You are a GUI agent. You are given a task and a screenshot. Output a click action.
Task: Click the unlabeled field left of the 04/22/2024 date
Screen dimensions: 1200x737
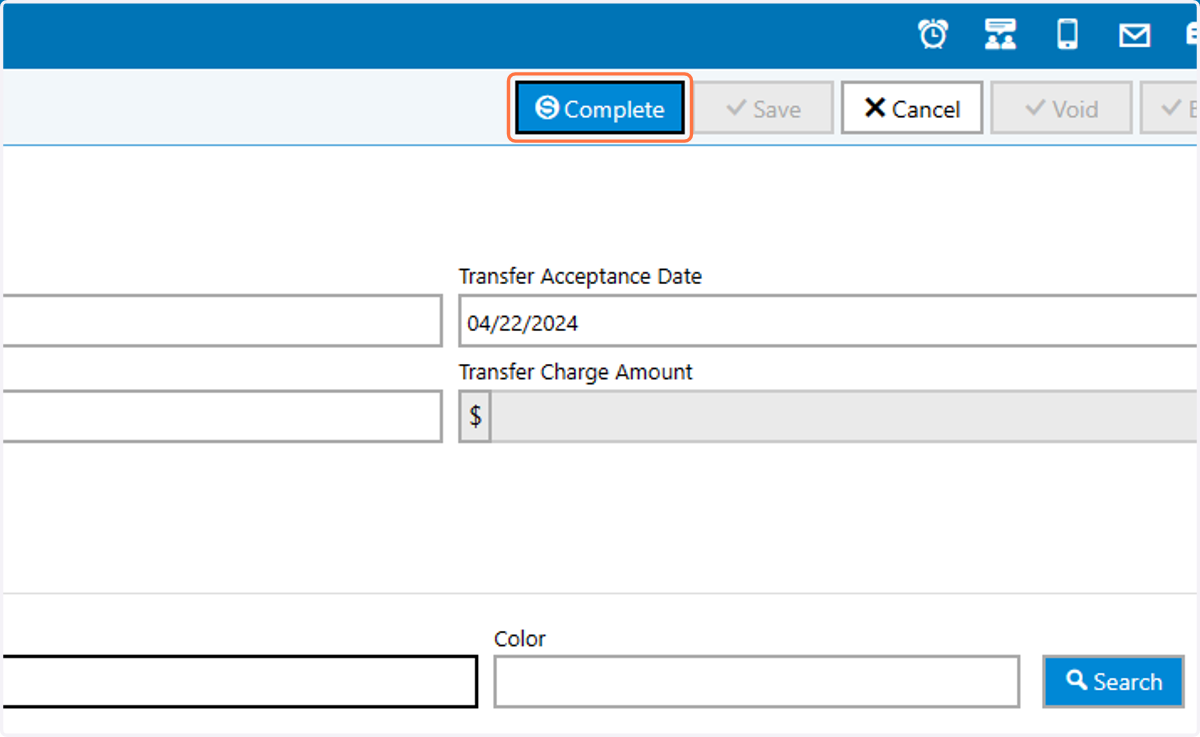click(x=221, y=321)
